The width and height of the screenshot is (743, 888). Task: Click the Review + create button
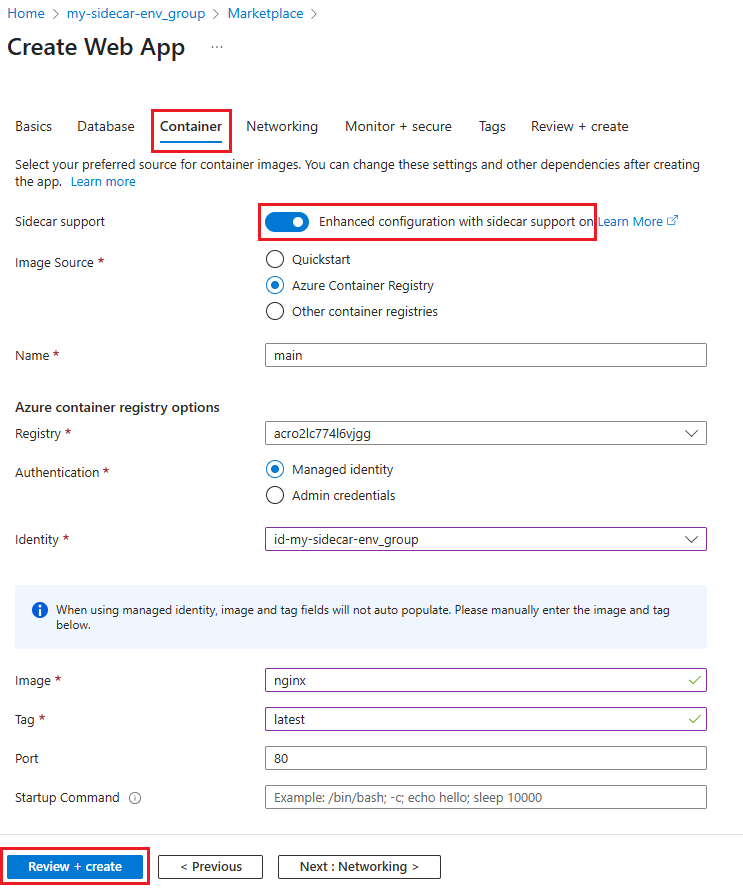[74, 866]
